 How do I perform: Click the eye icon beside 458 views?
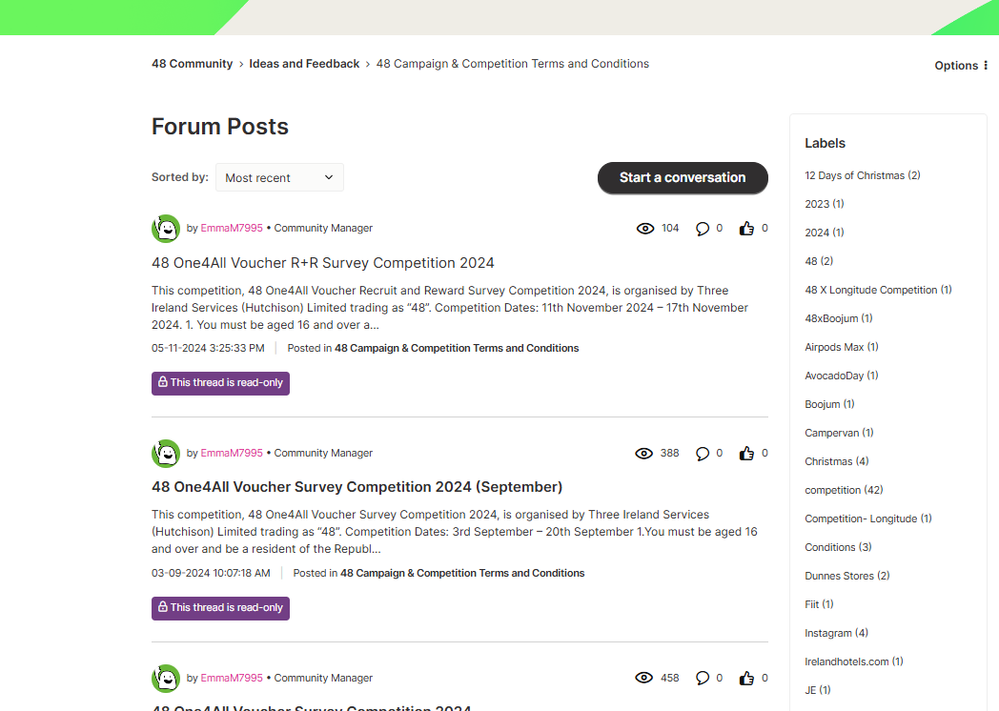645,678
